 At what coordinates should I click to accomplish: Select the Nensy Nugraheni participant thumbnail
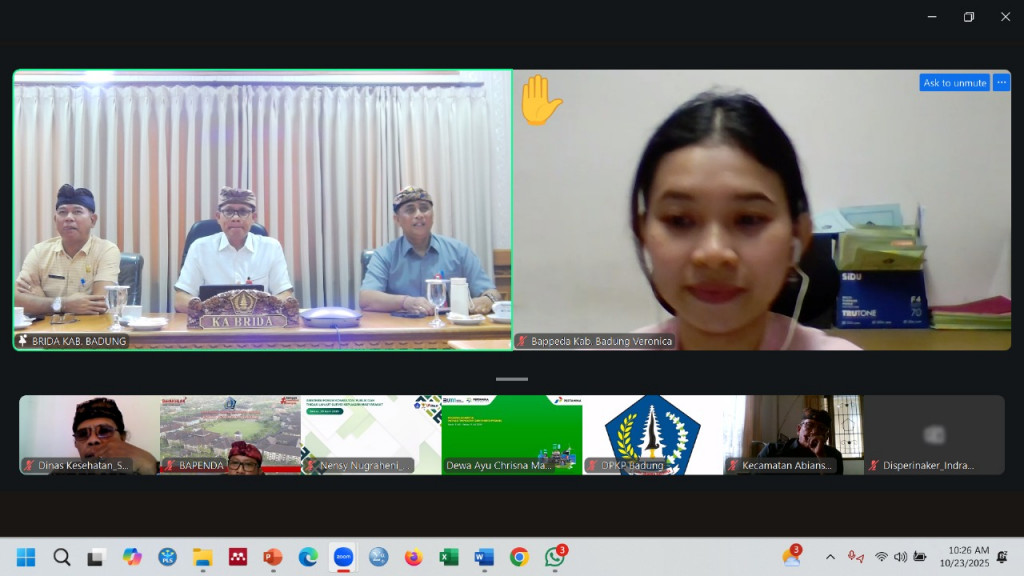(371, 434)
